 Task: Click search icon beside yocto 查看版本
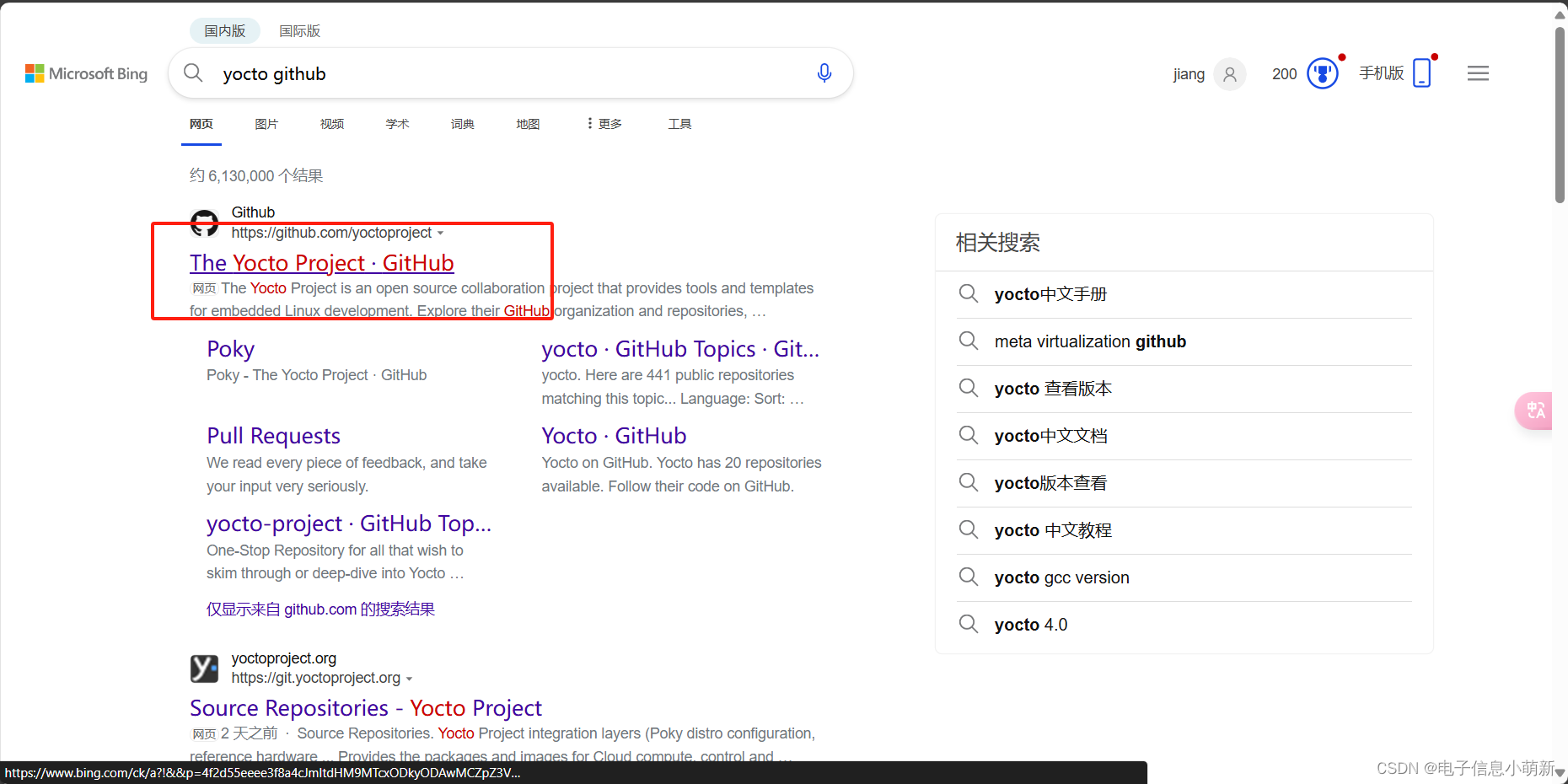969,388
